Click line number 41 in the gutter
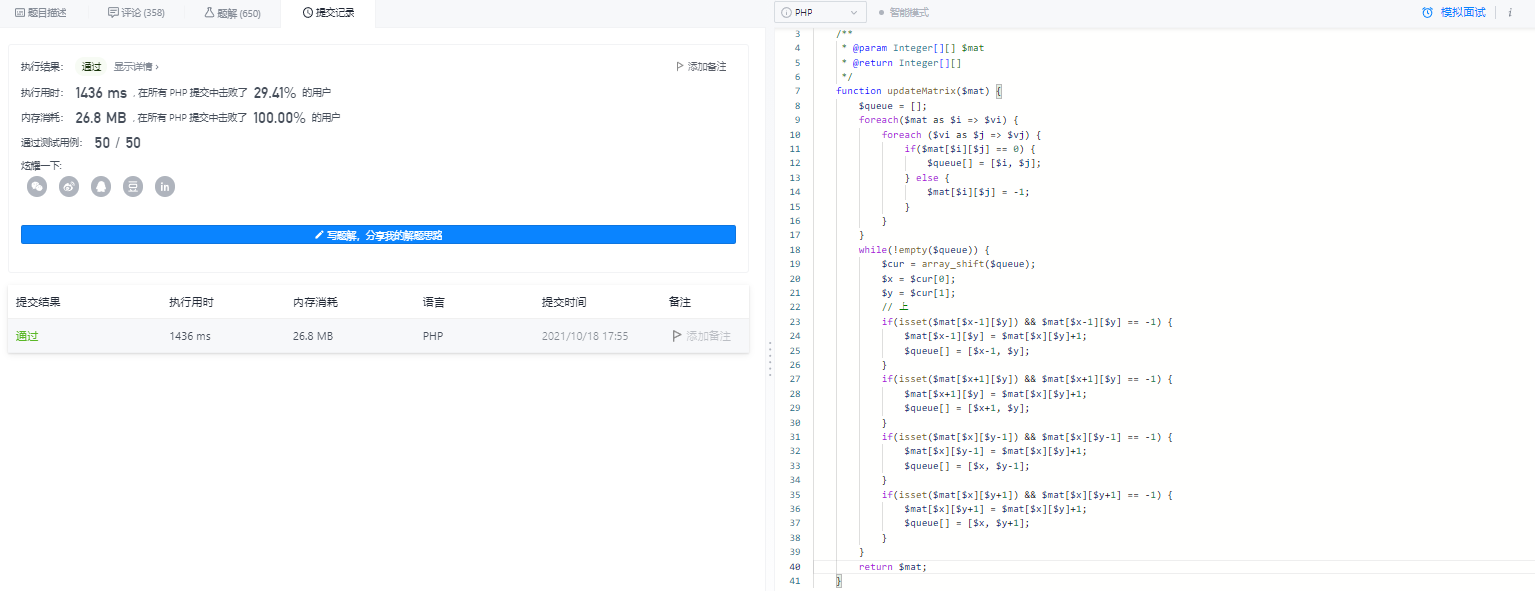This screenshot has width=1535, height=591. (x=794, y=581)
